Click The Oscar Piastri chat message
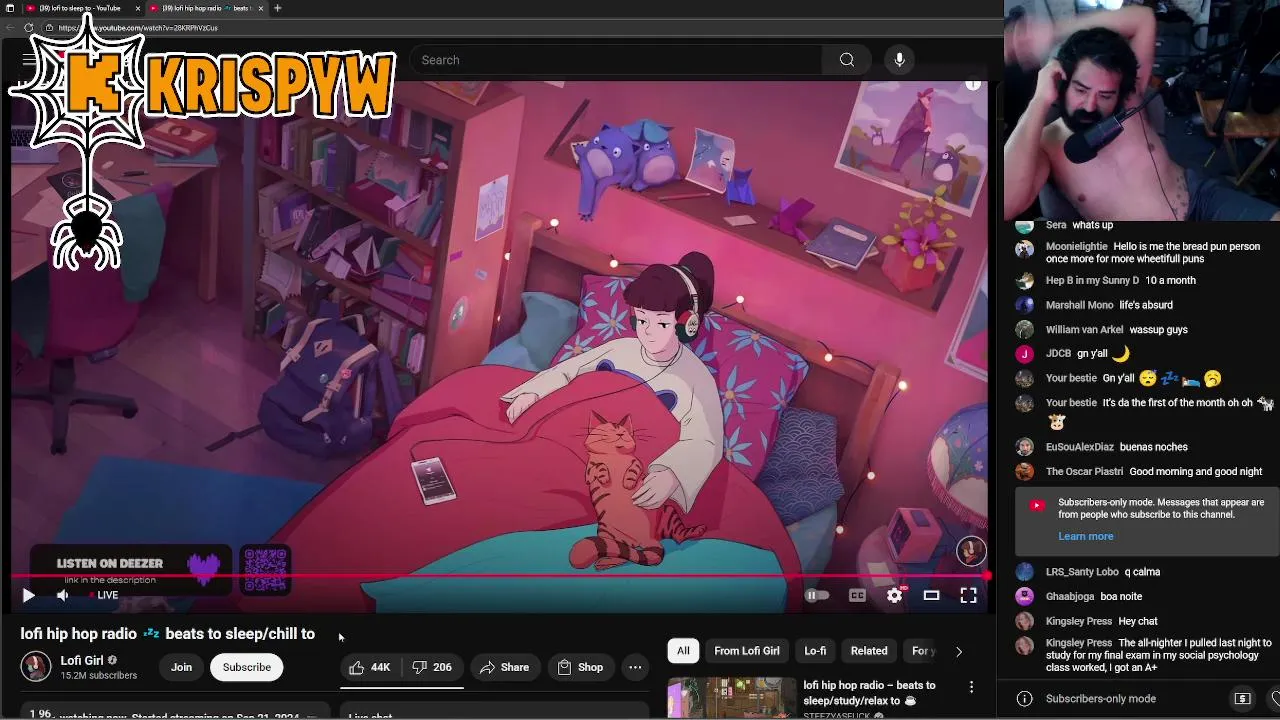Viewport: 1280px width, 720px height. 1195,471
